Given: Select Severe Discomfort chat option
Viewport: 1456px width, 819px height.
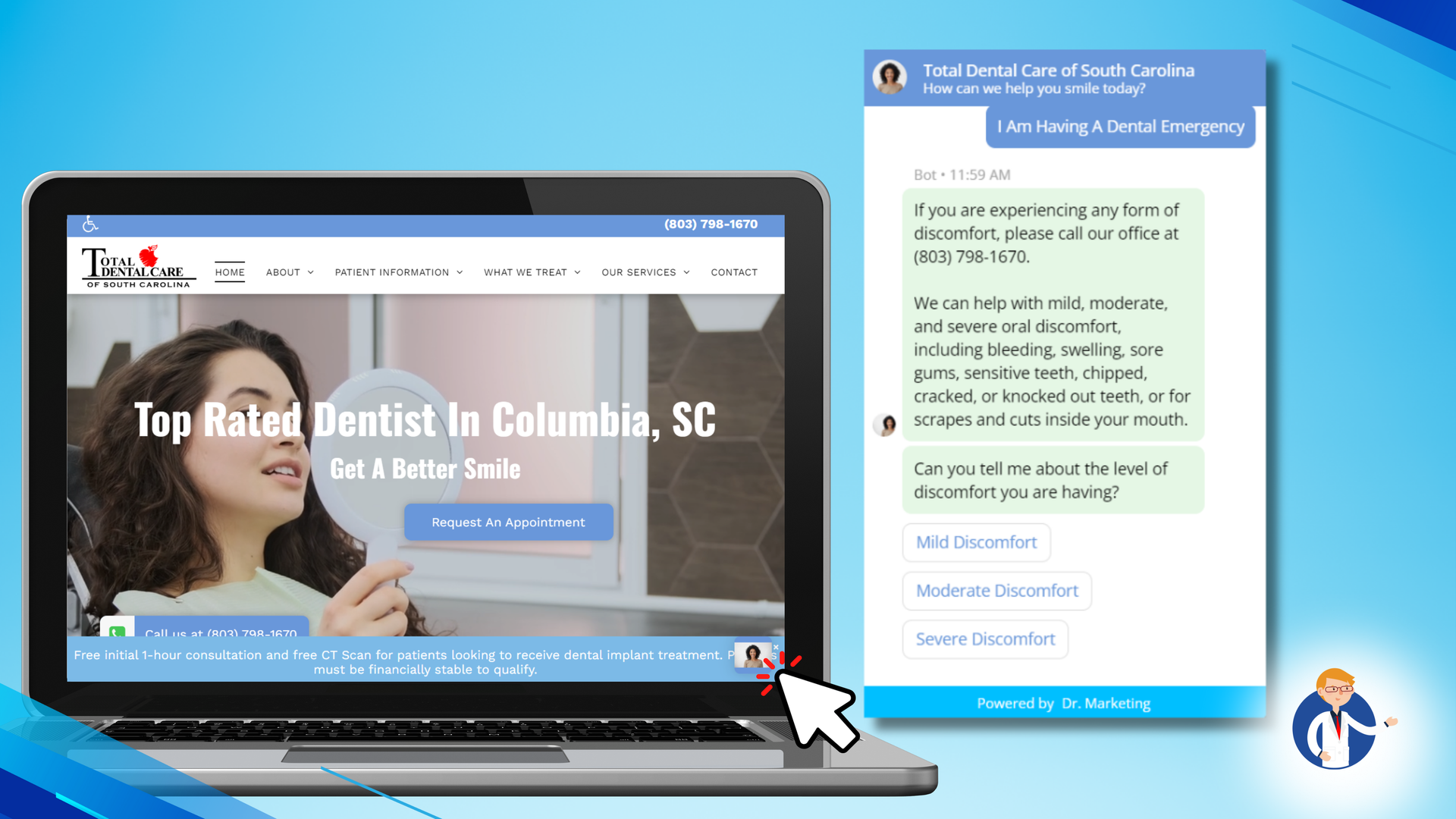Looking at the screenshot, I should [x=985, y=639].
